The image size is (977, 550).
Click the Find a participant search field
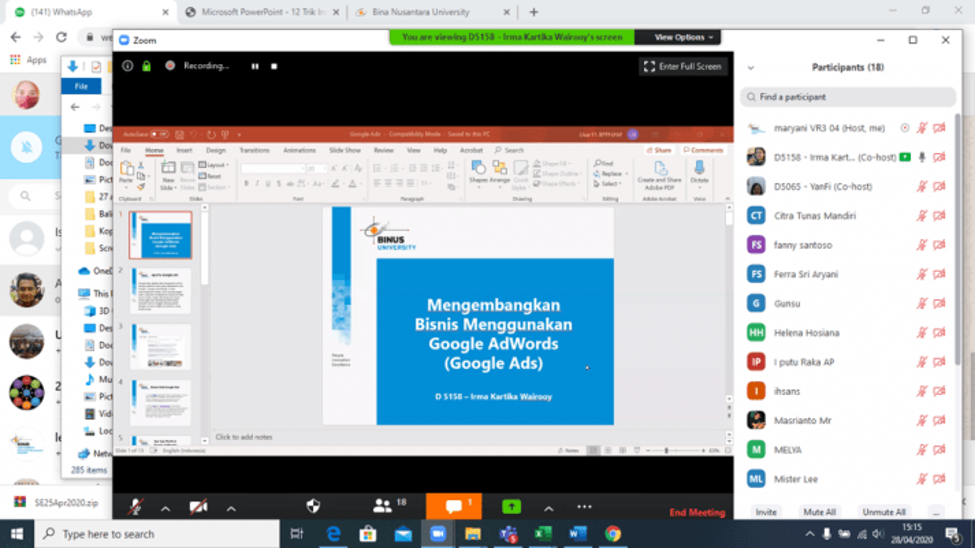(847, 97)
